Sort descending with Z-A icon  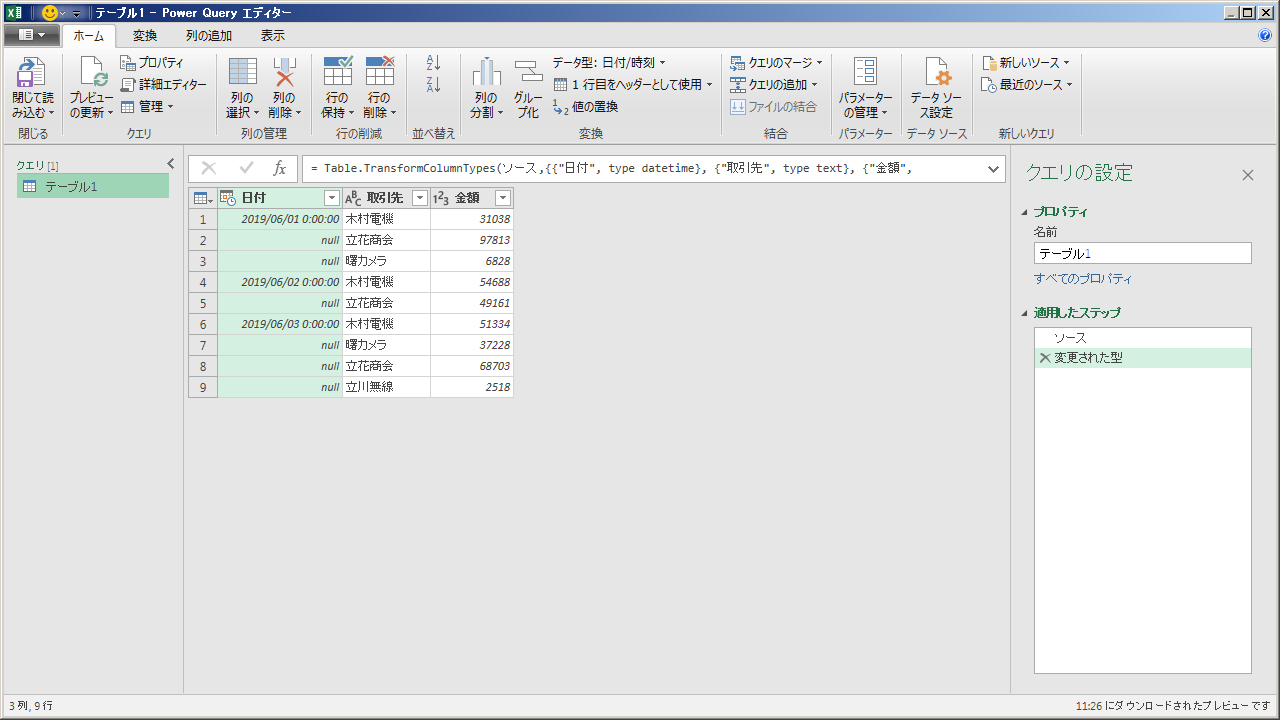point(433,85)
